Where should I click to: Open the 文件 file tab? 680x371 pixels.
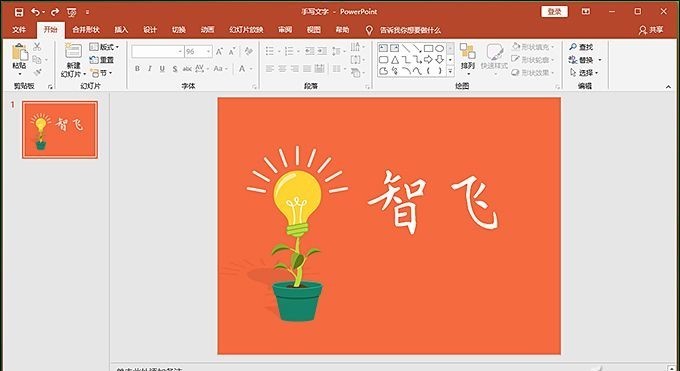[x=19, y=30]
